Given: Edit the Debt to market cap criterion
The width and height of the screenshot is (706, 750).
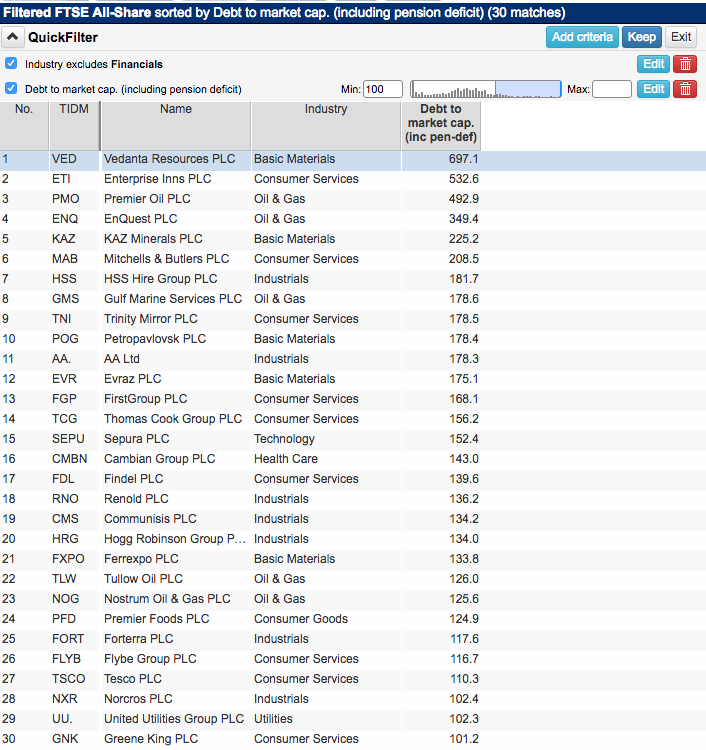Looking at the screenshot, I should pyautogui.click(x=653, y=89).
